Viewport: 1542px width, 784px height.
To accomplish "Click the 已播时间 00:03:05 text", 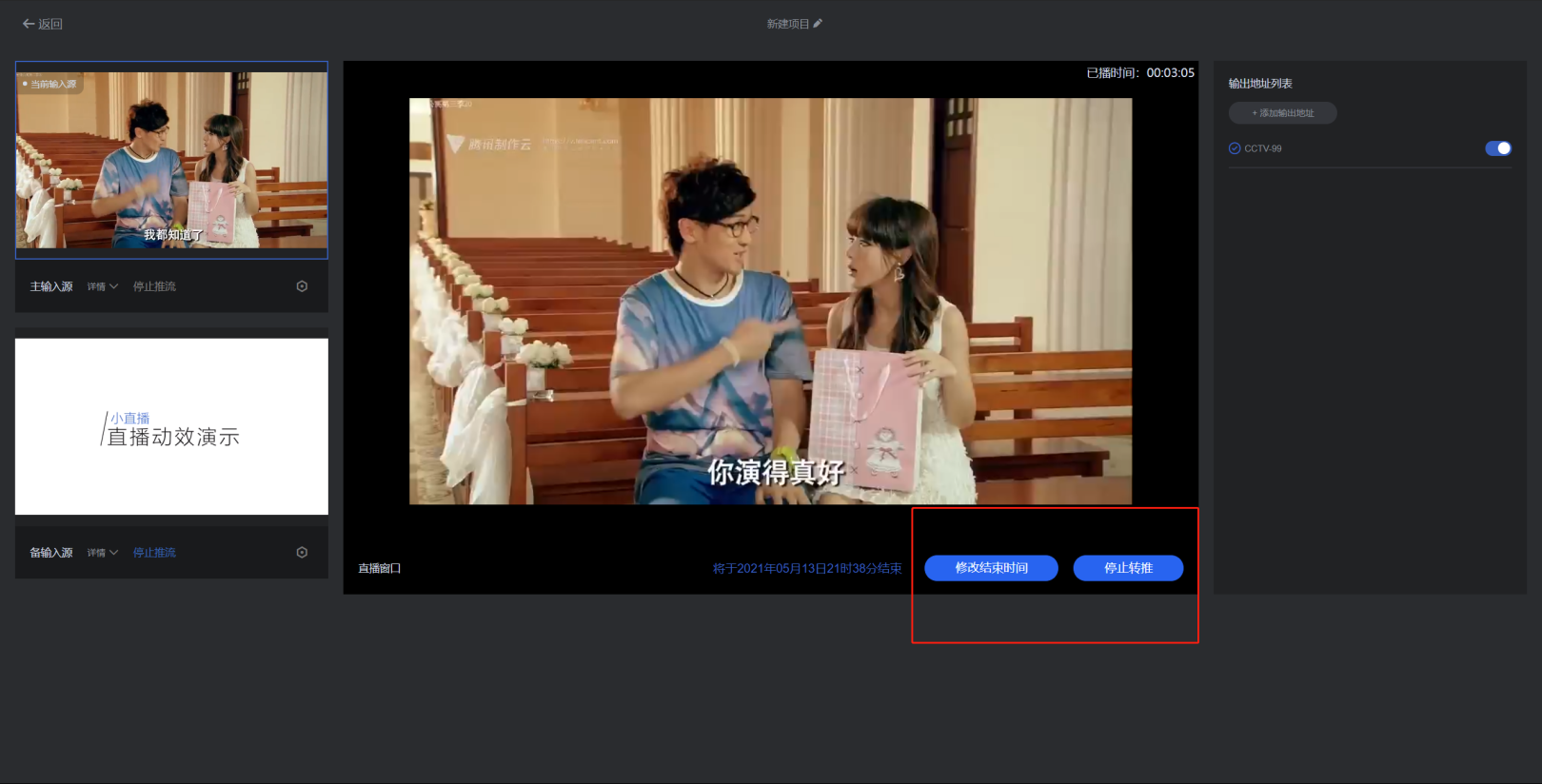I will click(1140, 73).
